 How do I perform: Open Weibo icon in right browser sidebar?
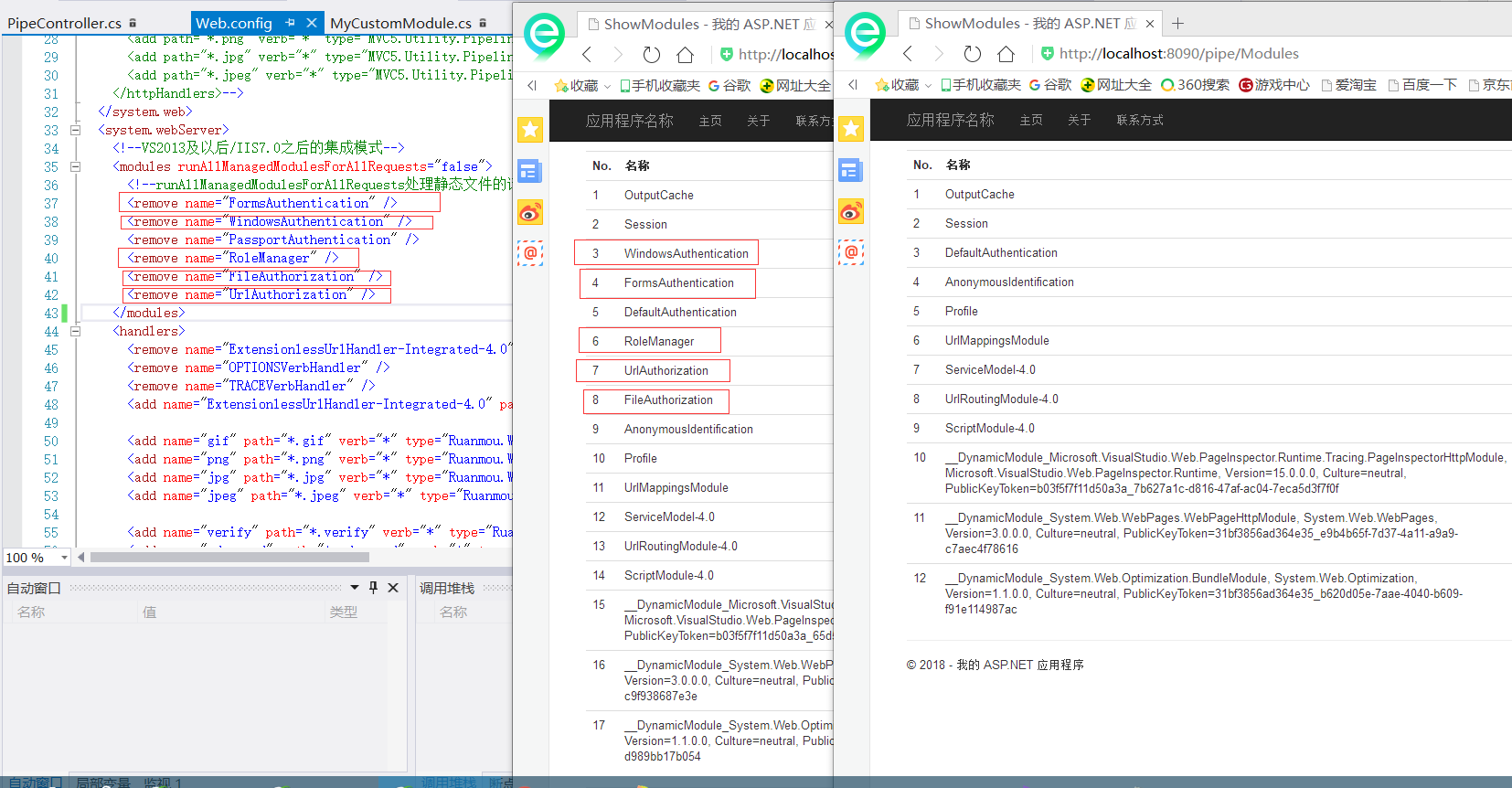[x=851, y=212]
